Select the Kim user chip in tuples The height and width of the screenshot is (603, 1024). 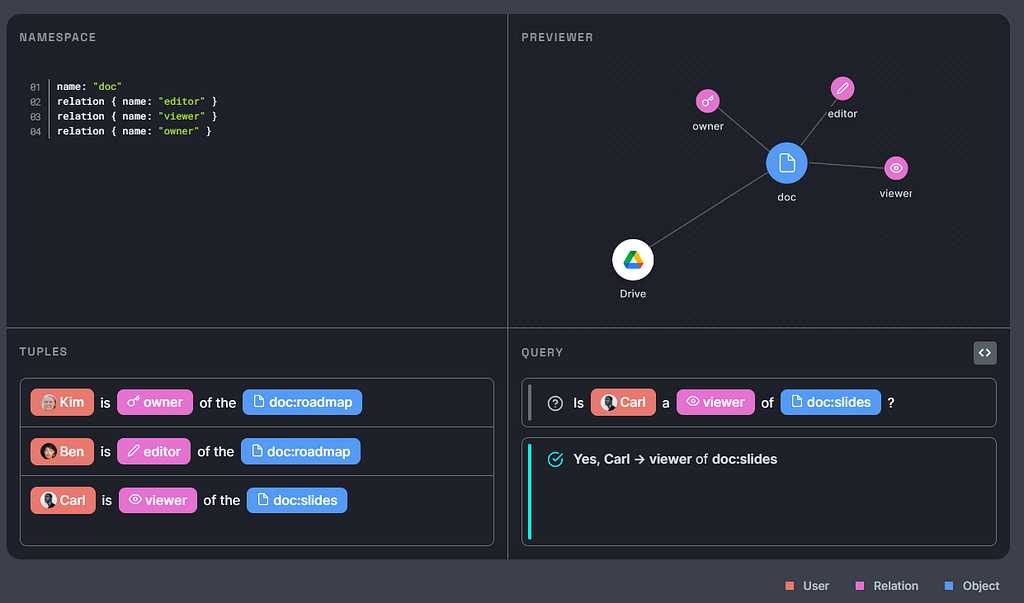coord(62,402)
